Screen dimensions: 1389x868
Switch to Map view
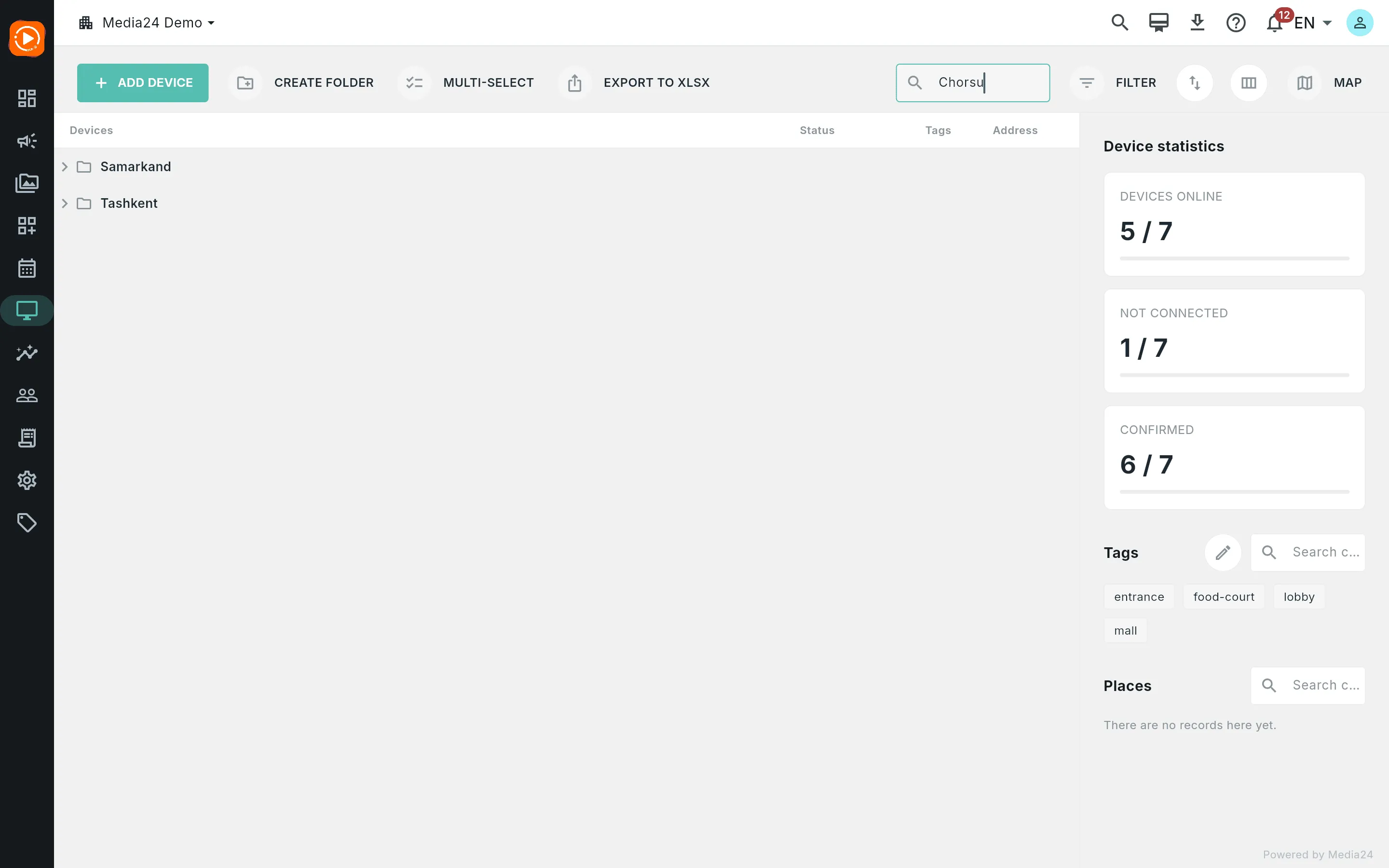1325,82
